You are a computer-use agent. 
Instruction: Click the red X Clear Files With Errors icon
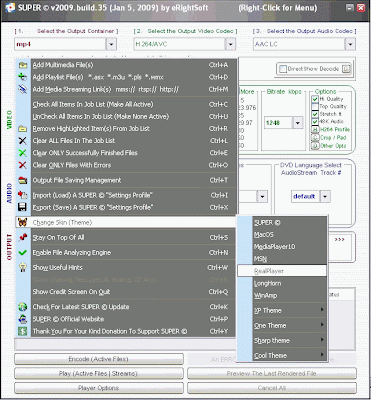click(23, 165)
